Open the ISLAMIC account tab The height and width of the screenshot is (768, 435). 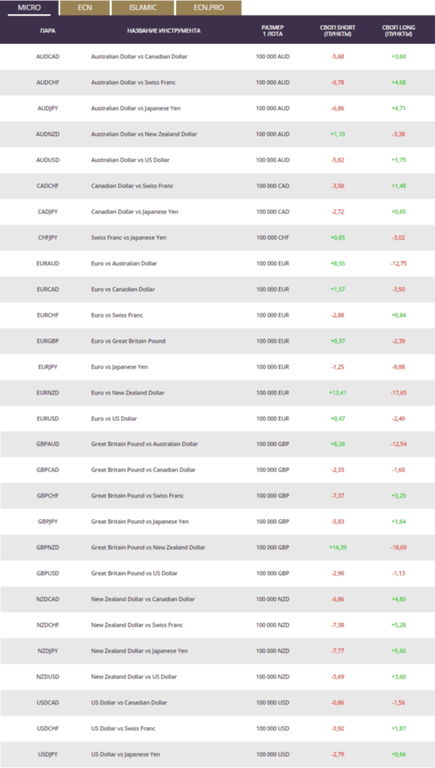tap(143, 8)
